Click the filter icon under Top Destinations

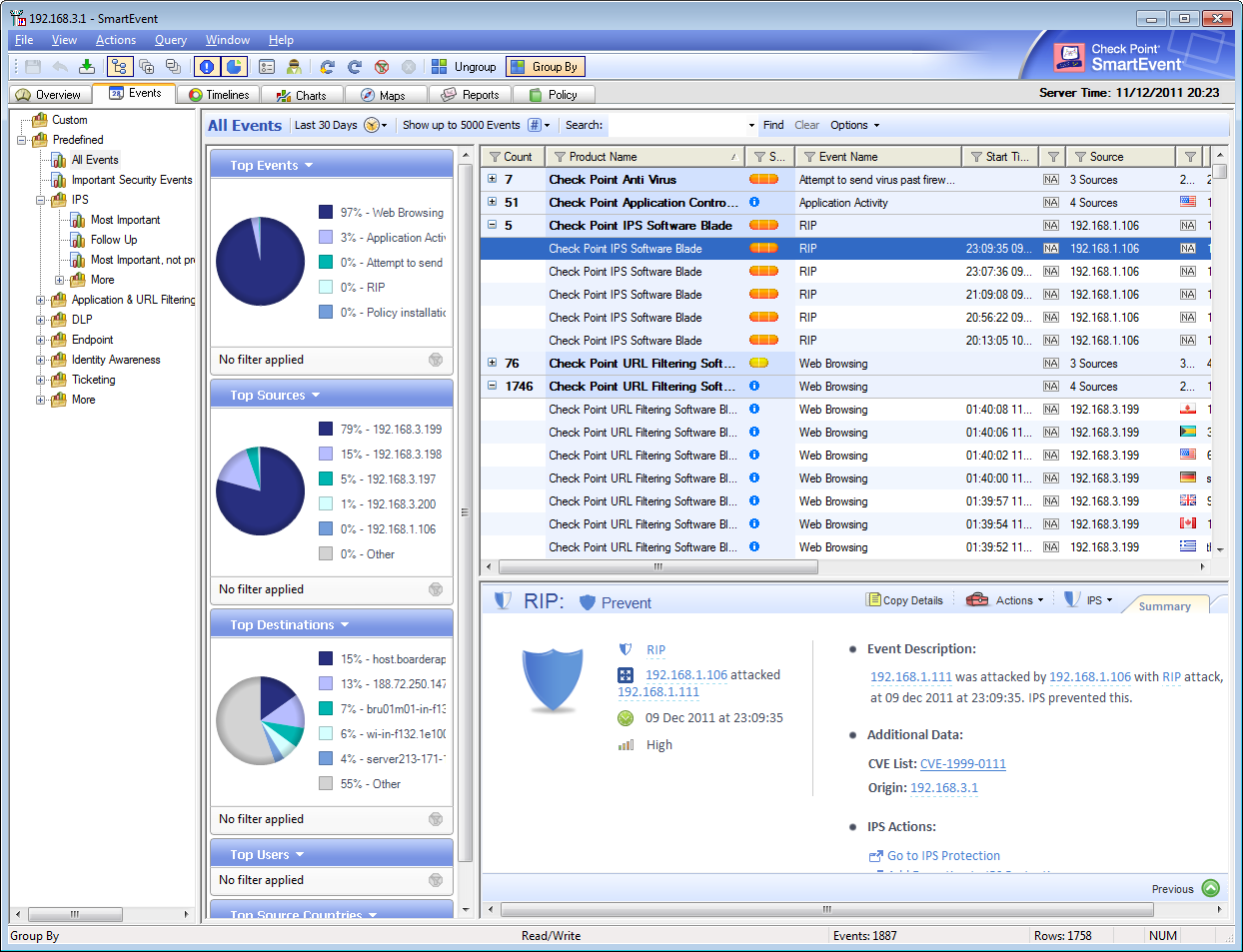(x=436, y=819)
